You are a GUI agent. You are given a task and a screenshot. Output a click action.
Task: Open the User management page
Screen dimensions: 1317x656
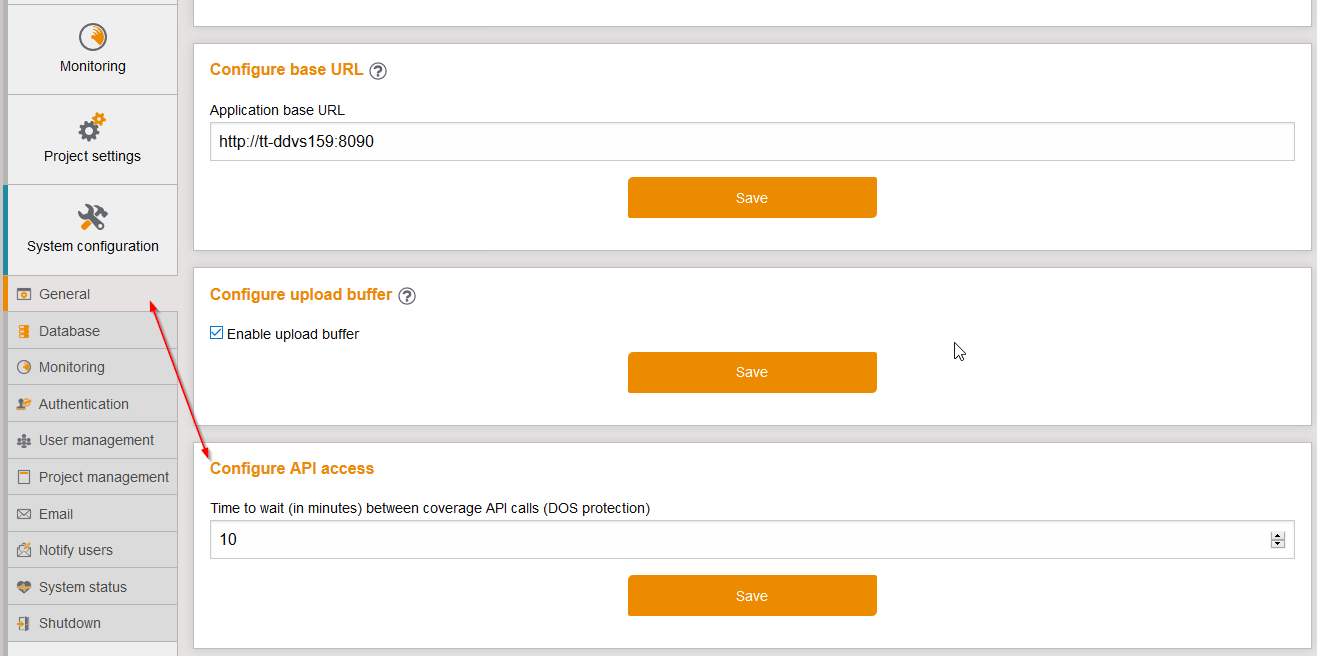(96, 440)
